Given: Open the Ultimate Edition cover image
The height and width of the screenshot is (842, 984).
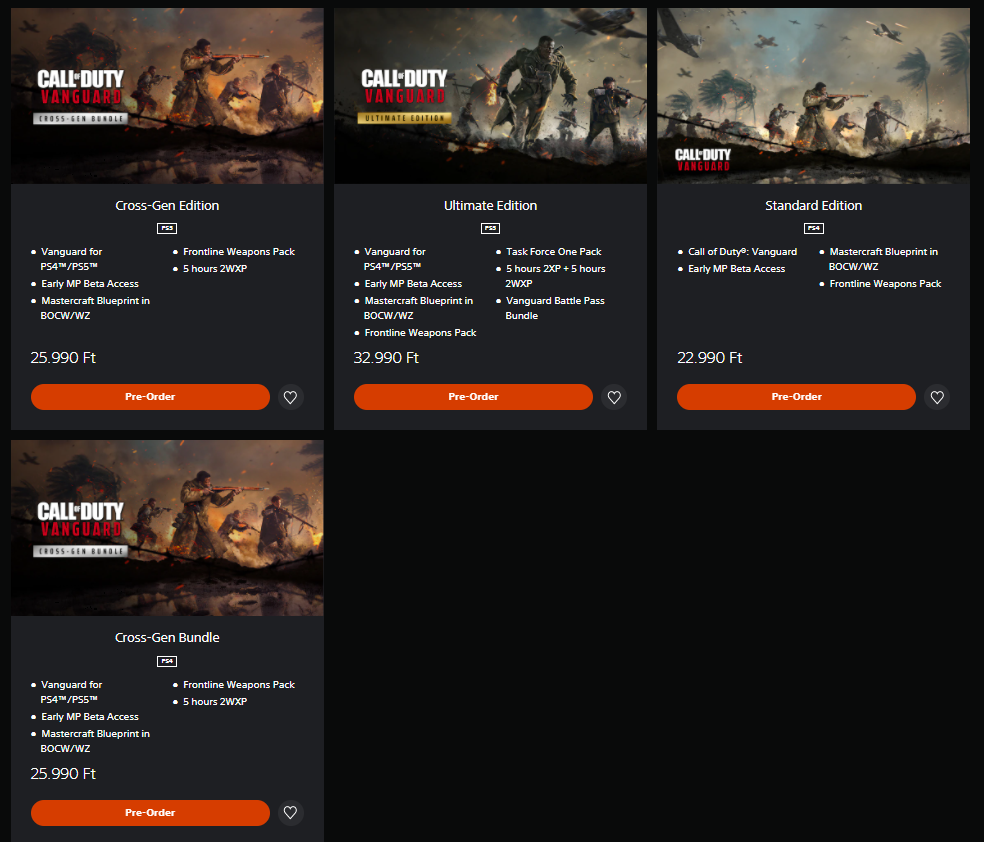Looking at the screenshot, I should [x=490, y=96].
